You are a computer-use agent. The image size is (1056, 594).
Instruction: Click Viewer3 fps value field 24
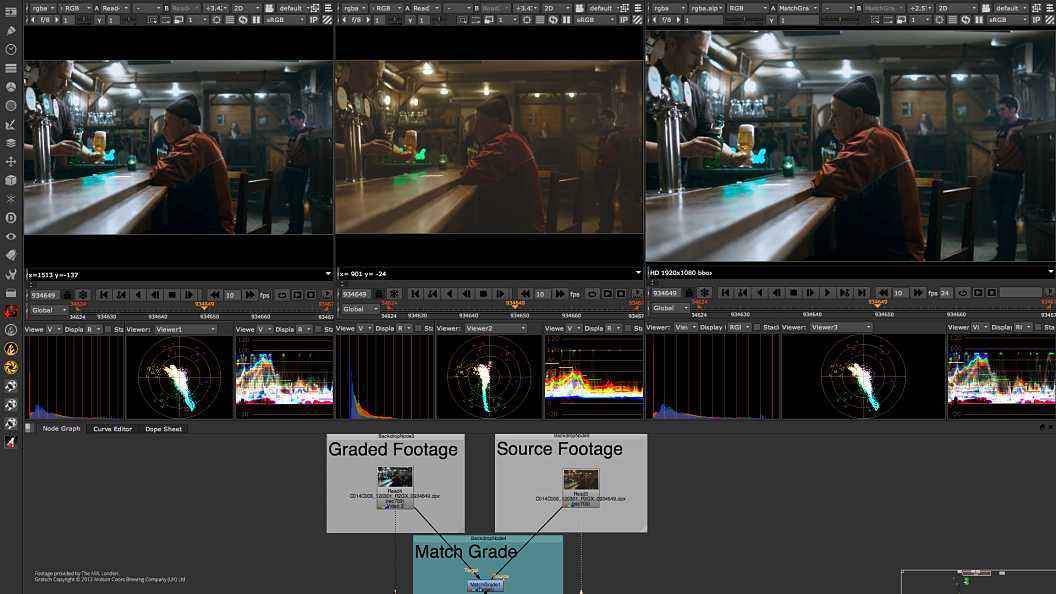946,293
